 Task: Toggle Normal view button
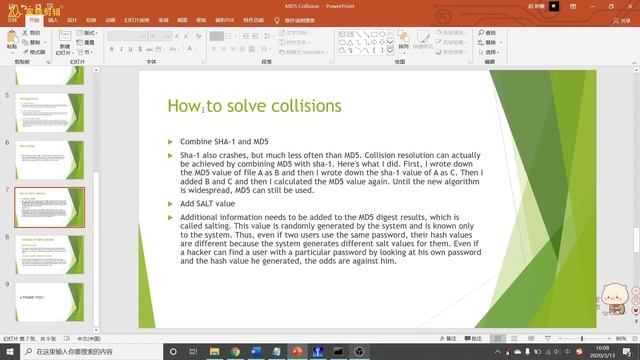click(x=498, y=339)
